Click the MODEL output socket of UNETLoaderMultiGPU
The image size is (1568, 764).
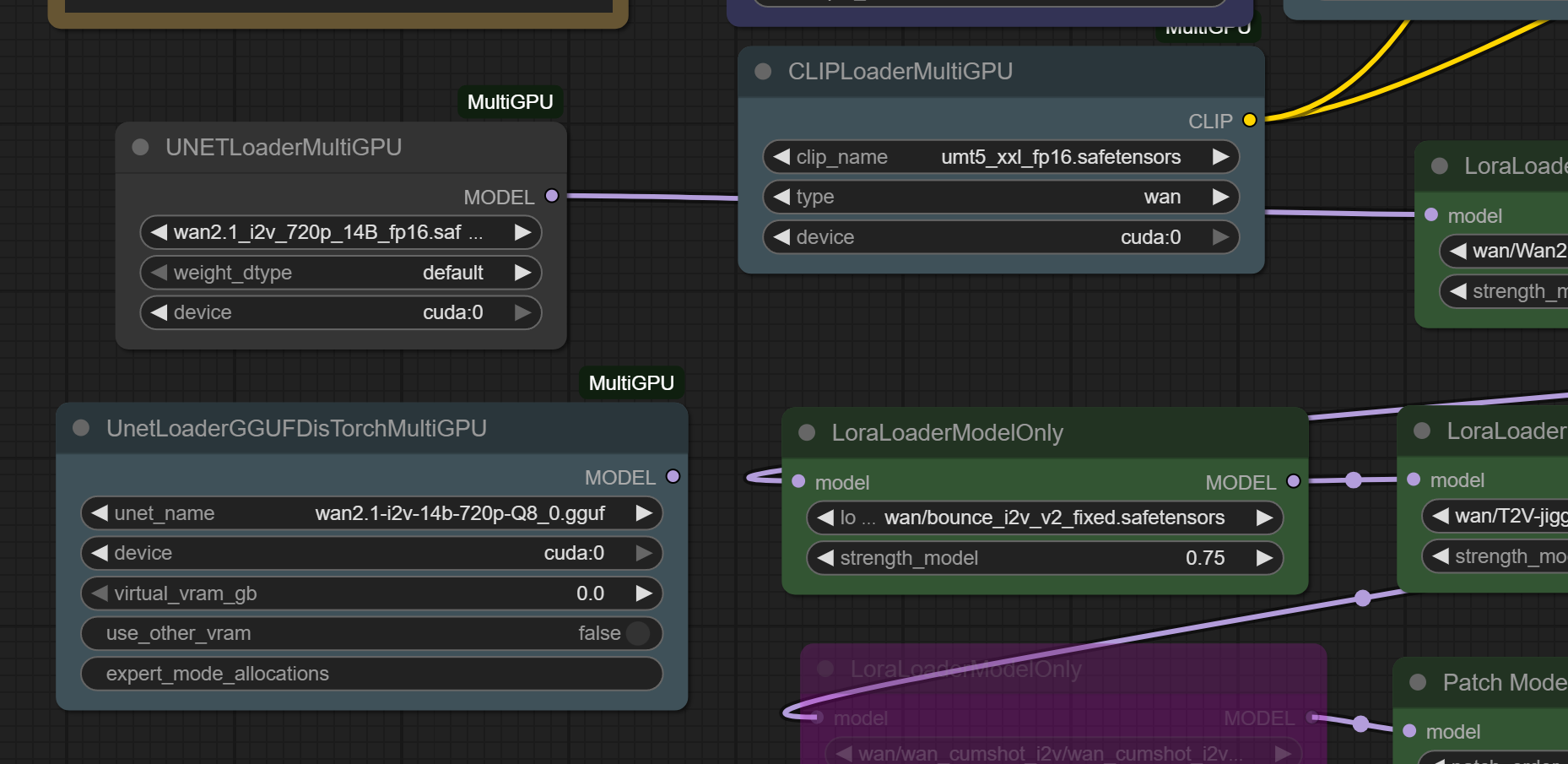(x=552, y=196)
